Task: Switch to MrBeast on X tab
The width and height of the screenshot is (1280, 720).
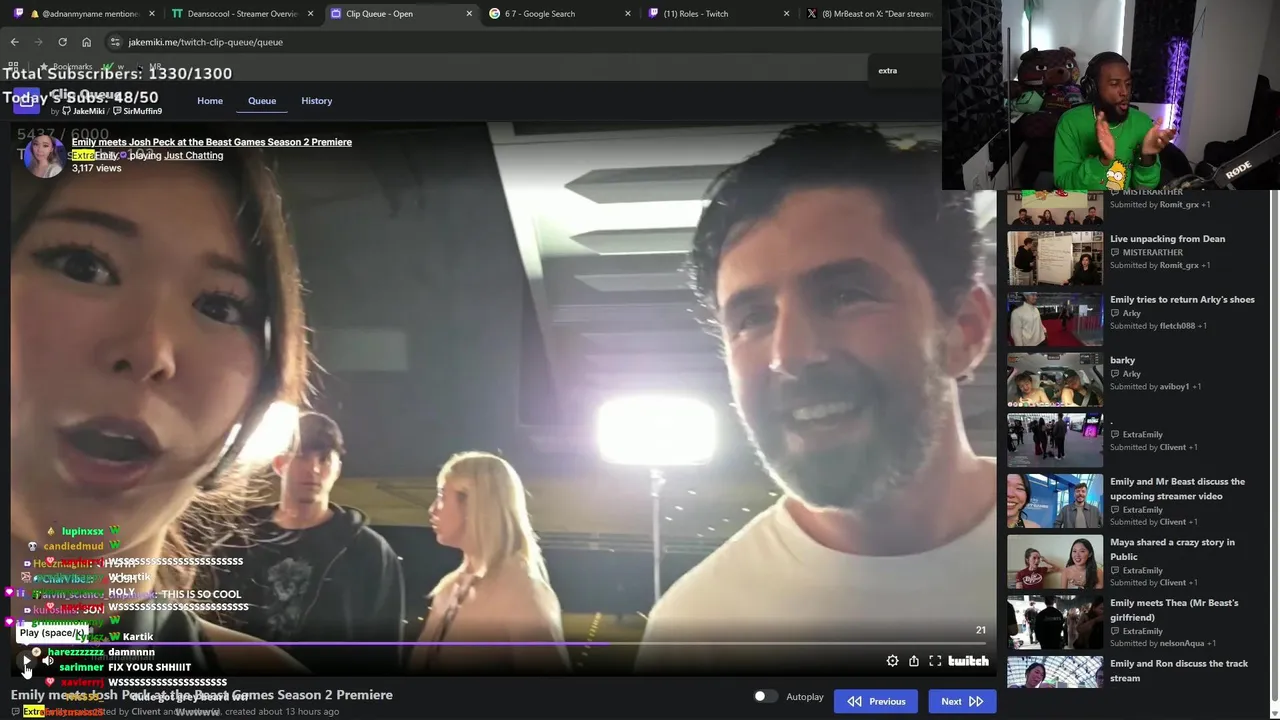Action: (x=870, y=14)
